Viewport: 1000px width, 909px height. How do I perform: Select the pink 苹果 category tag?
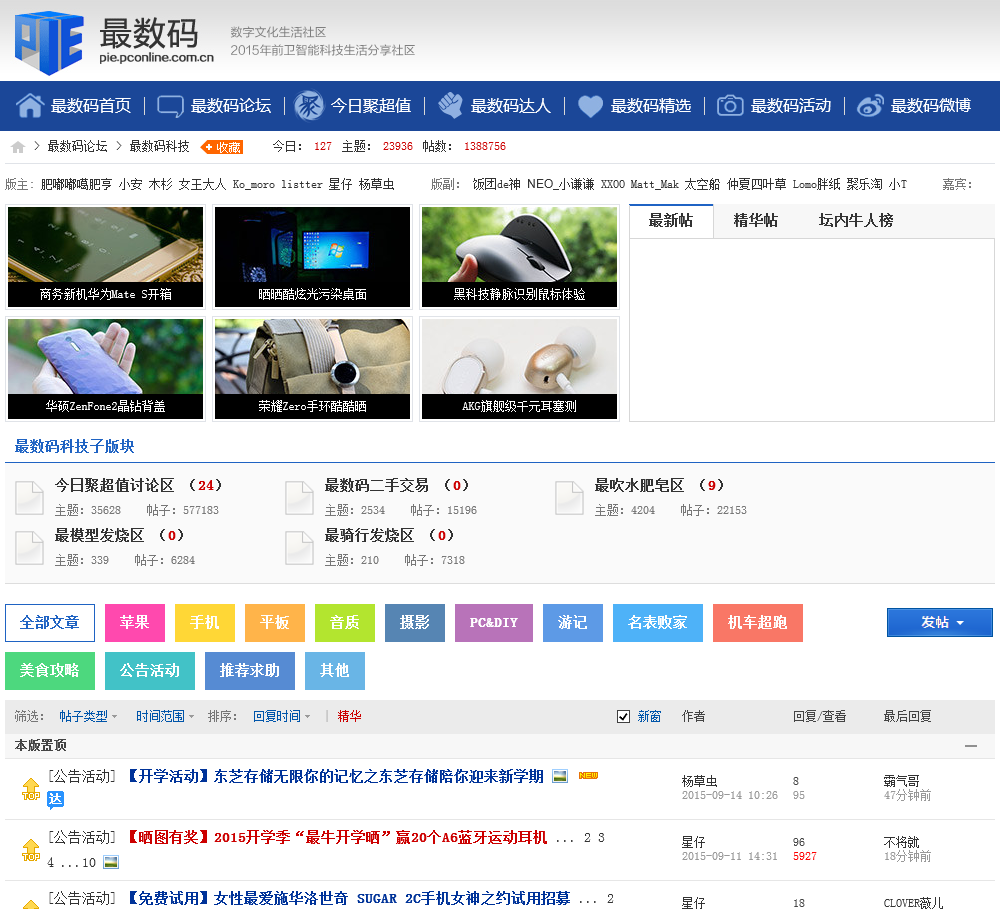point(135,623)
